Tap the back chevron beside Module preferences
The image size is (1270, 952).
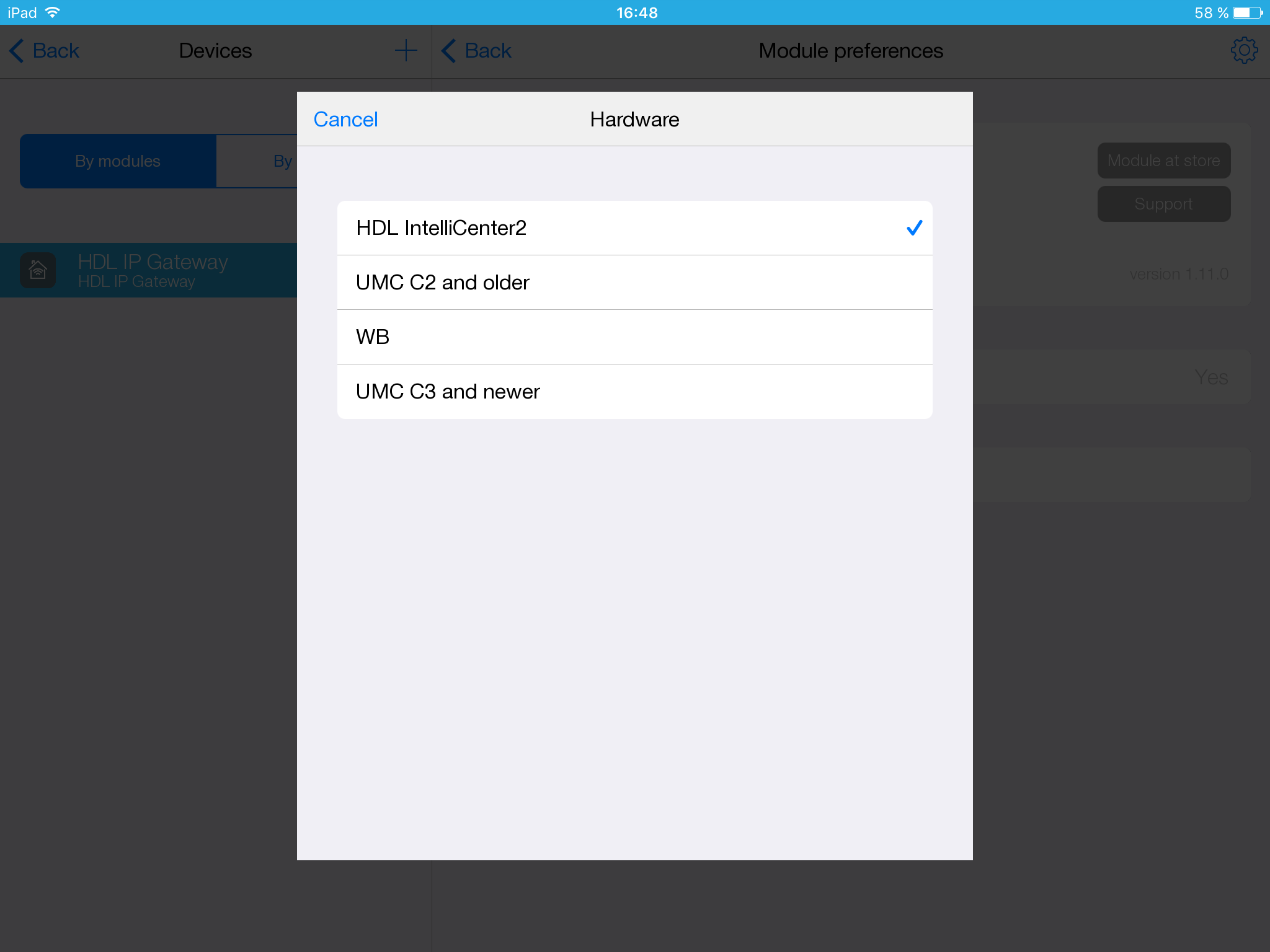[x=449, y=51]
